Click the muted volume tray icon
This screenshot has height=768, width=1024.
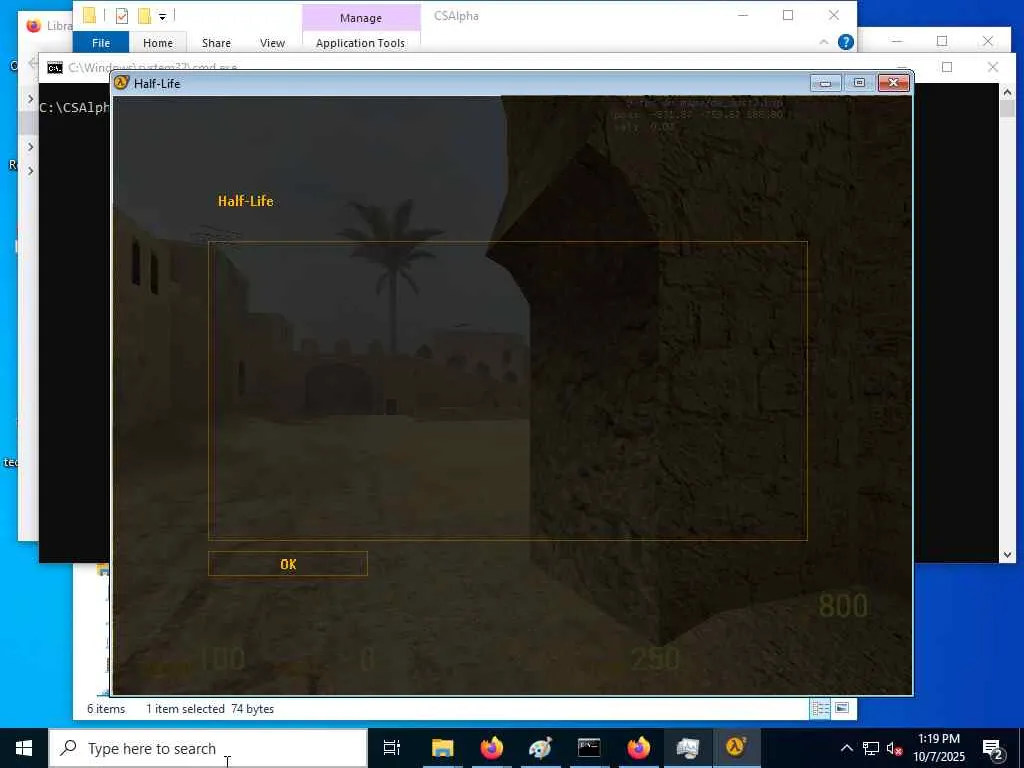895,748
